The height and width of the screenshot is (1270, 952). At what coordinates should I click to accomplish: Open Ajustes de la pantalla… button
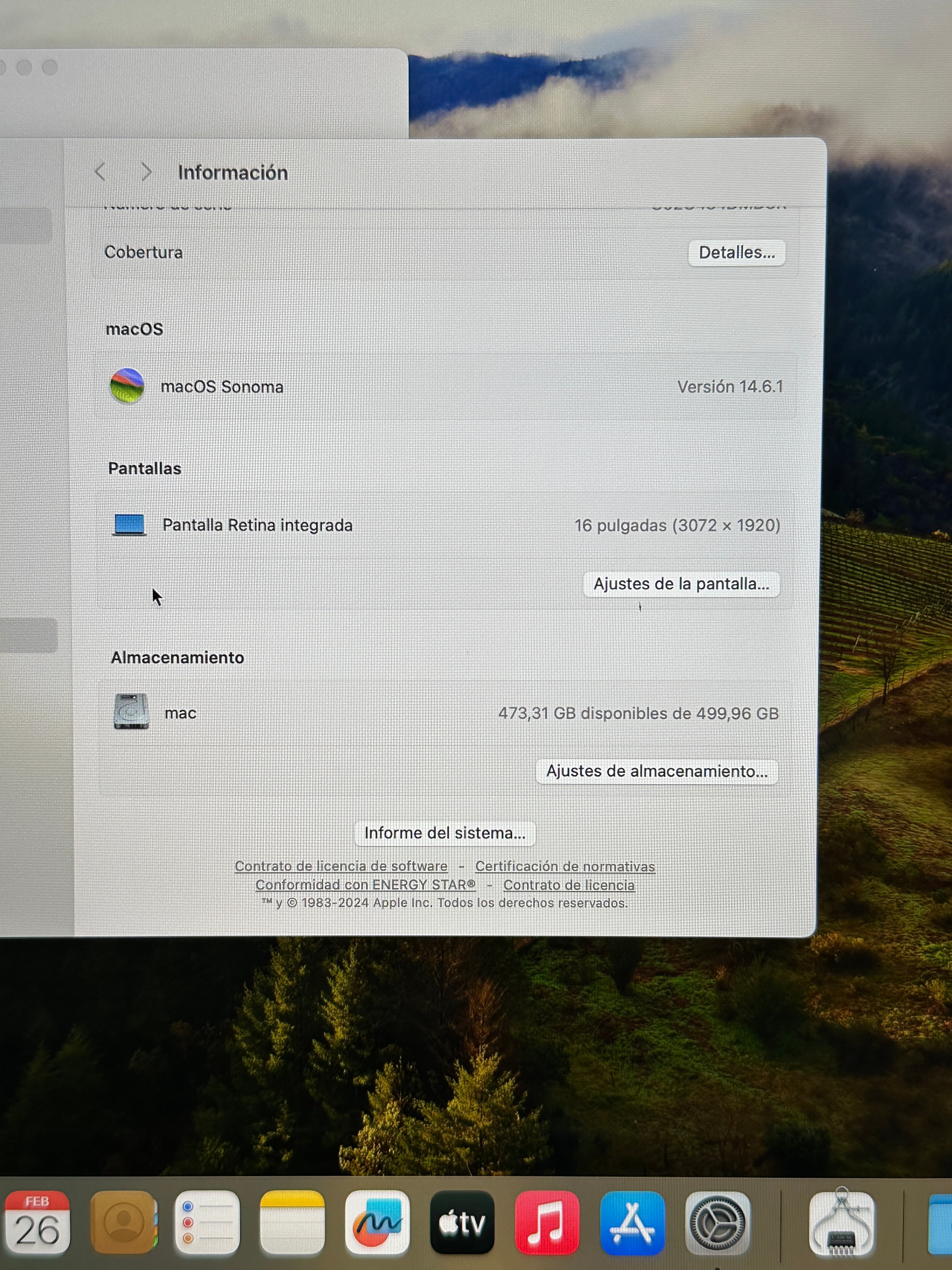681,584
